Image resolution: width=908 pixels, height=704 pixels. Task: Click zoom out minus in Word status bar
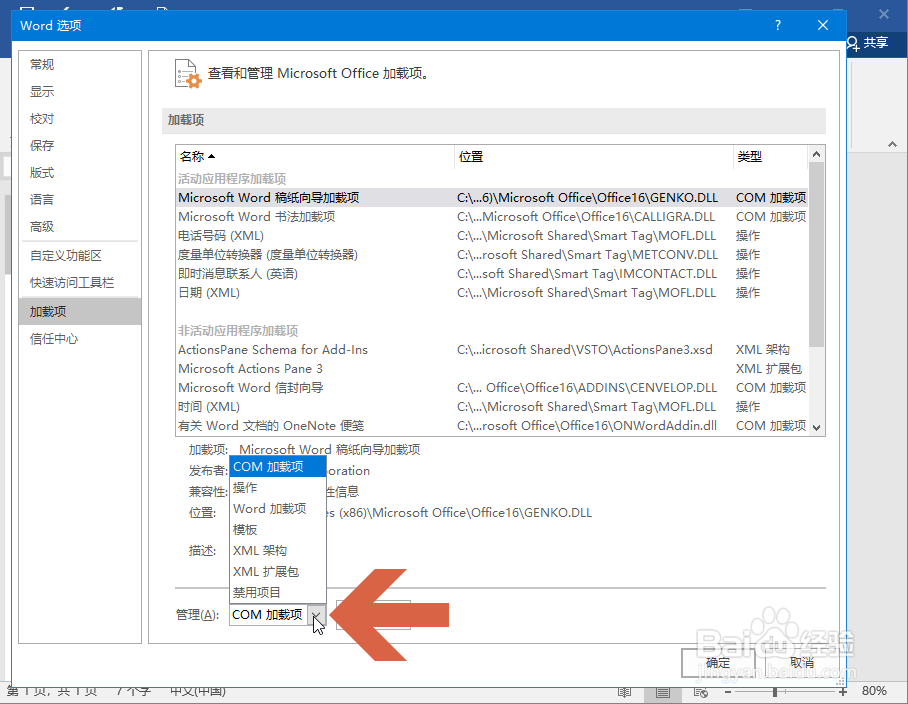(x=728, y=691)
